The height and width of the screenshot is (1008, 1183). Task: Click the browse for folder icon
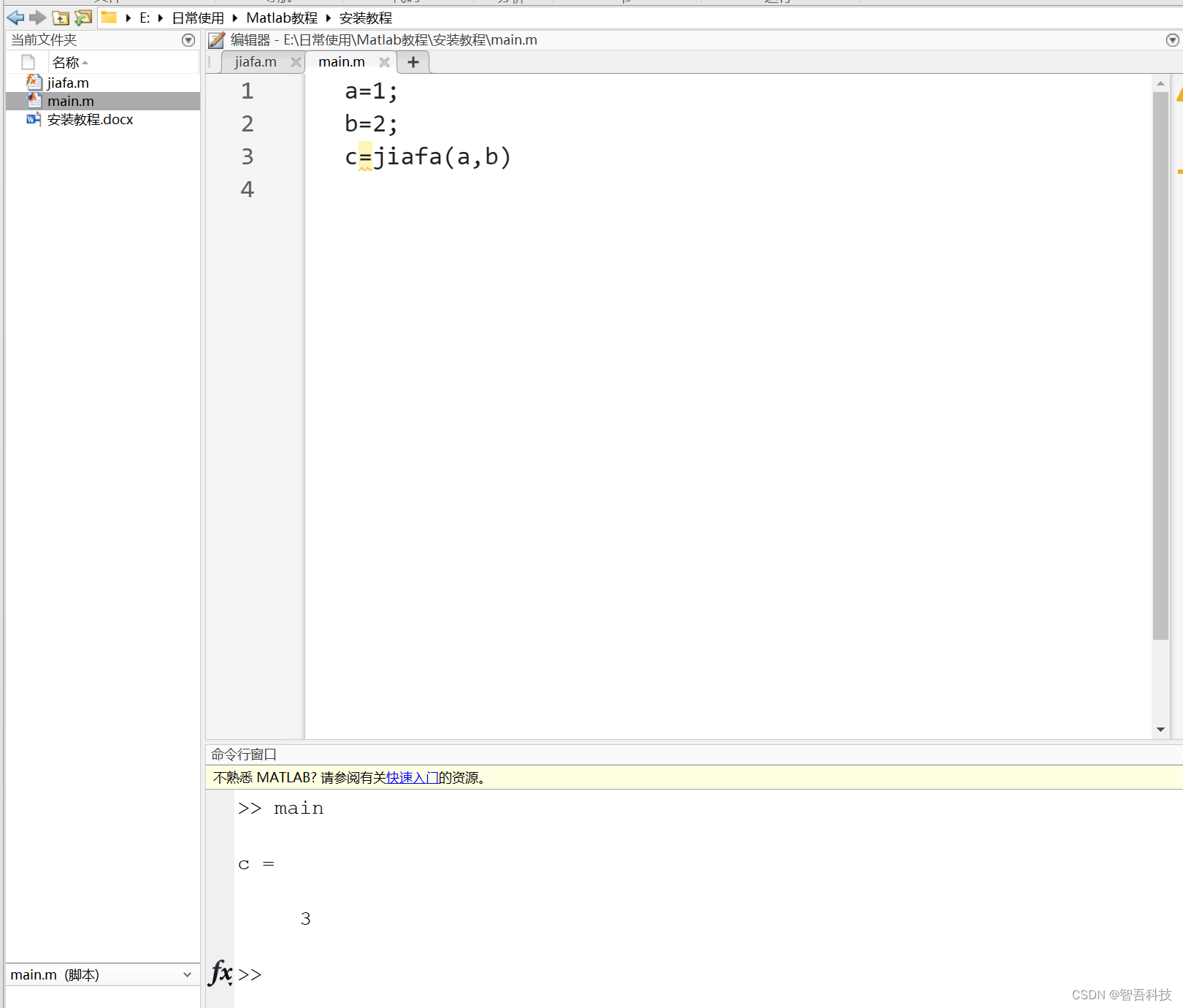pyautogui.click(x=83, y=17)
